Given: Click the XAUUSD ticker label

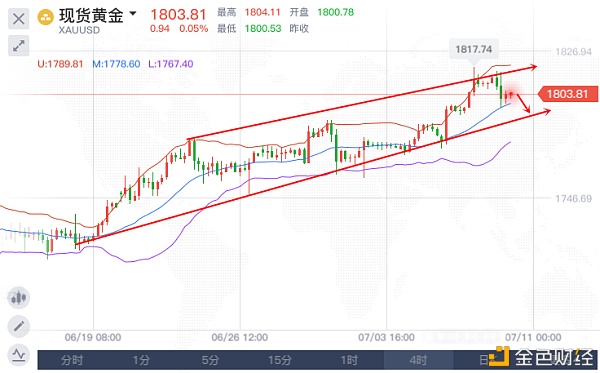Looking at the screenshot, I should pyautogui.click(x=79, y=30).
